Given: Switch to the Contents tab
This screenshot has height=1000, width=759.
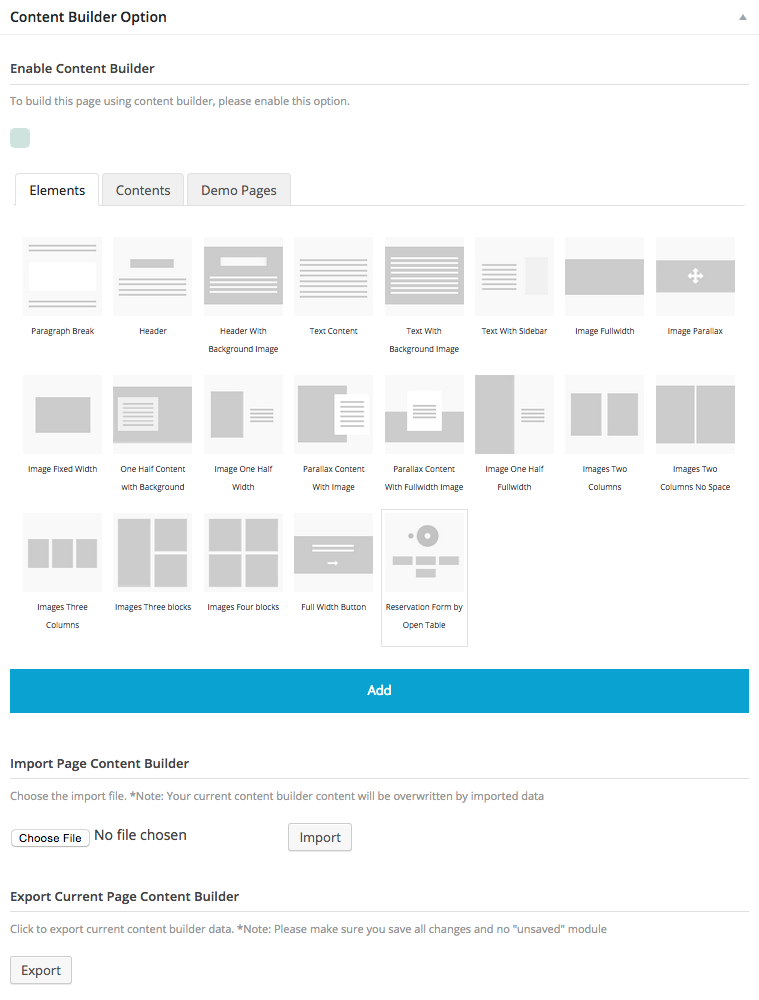Looking at the screenshot, I should click(x=143, y=190).
